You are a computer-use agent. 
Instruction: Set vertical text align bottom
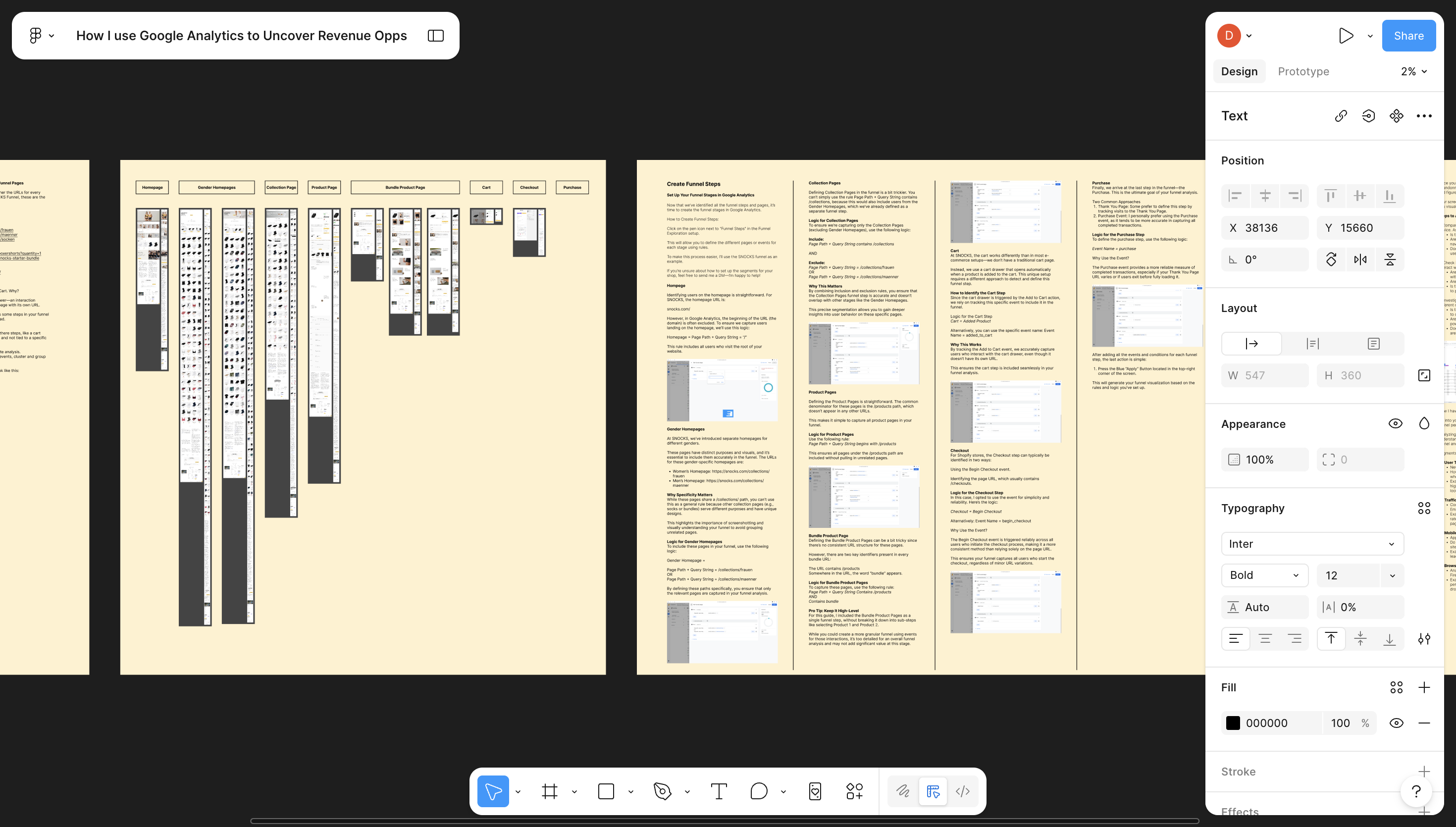(x=1390, y=639)
